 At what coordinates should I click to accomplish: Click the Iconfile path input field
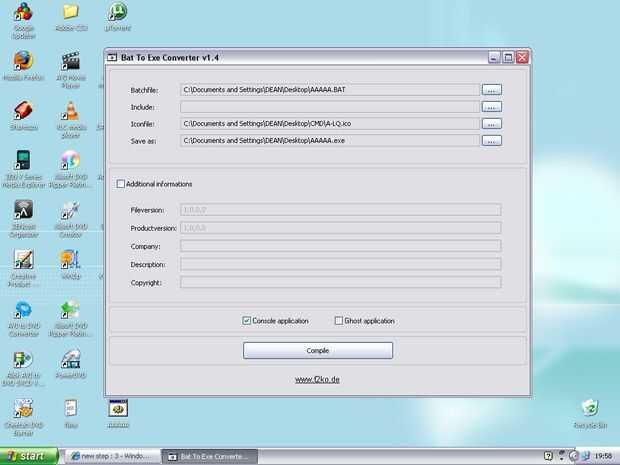pyautogui.click(x=330, y=124)
